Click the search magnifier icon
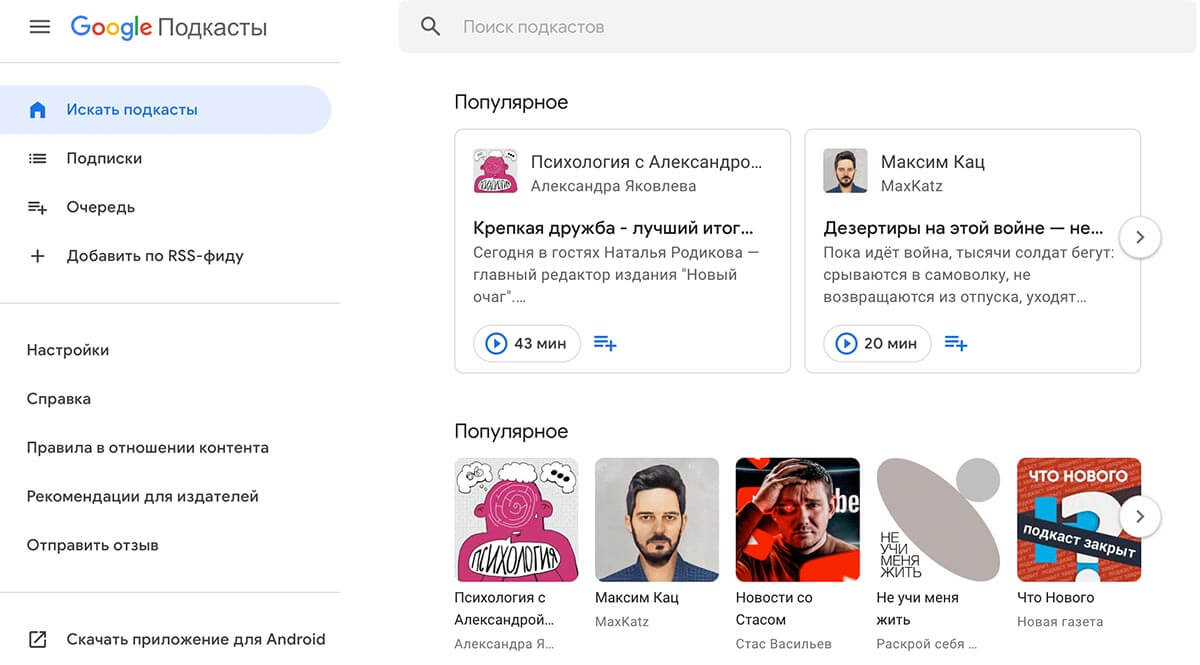Viewport: 1200px width, 665px height. [431, 27]
